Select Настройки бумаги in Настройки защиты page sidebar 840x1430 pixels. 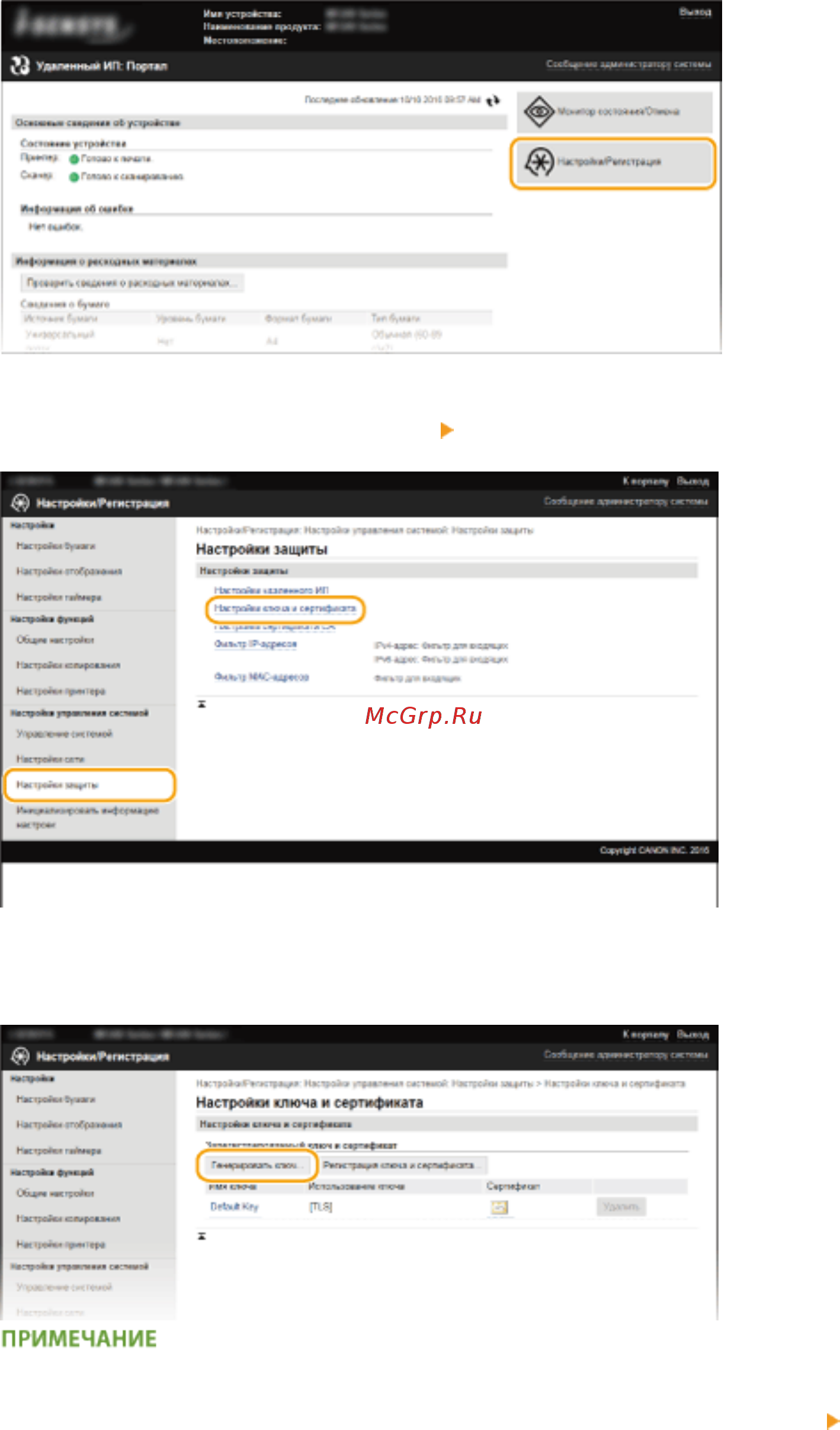[x=56, y=546]
